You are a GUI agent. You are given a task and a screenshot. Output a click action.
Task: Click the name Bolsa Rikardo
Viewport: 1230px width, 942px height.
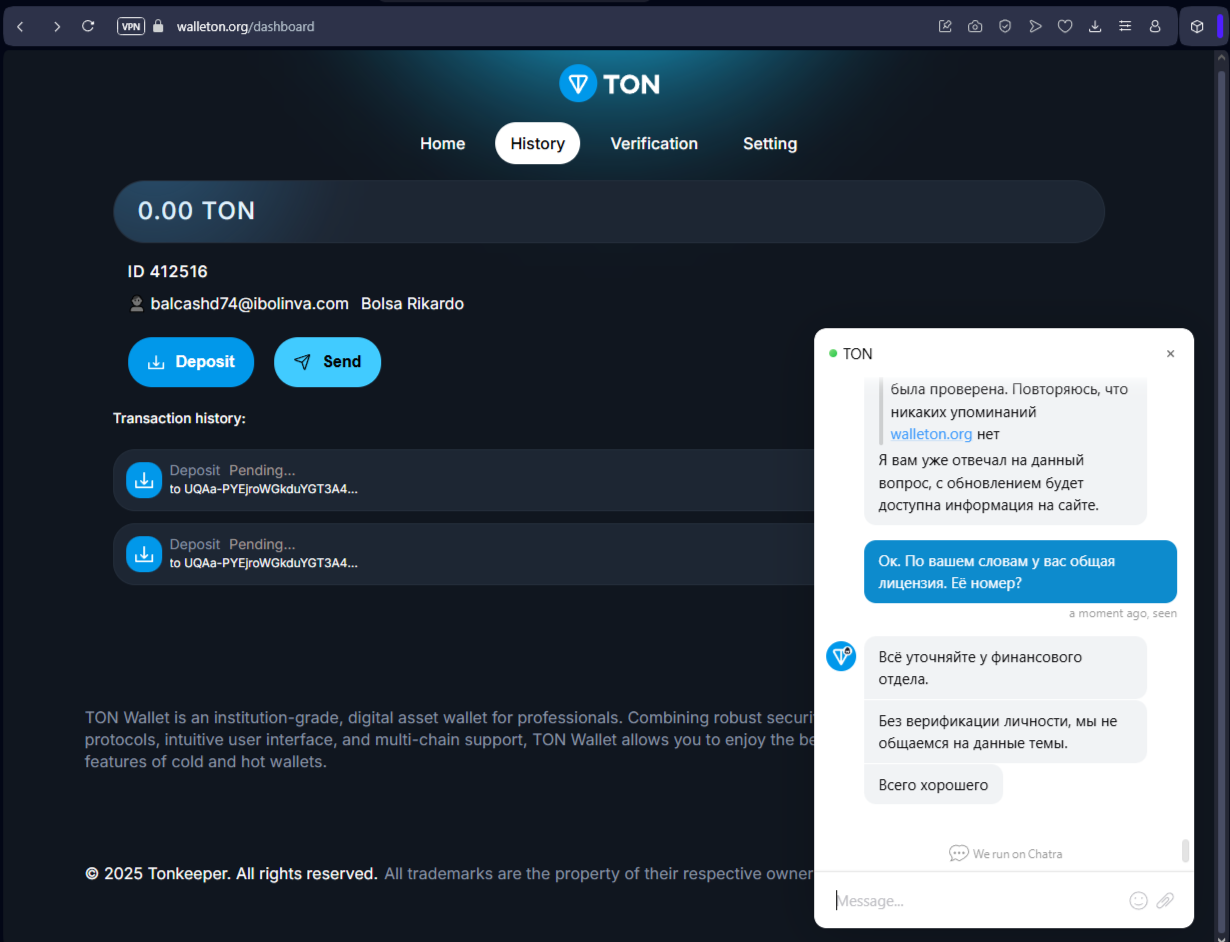tap(412, 303)
